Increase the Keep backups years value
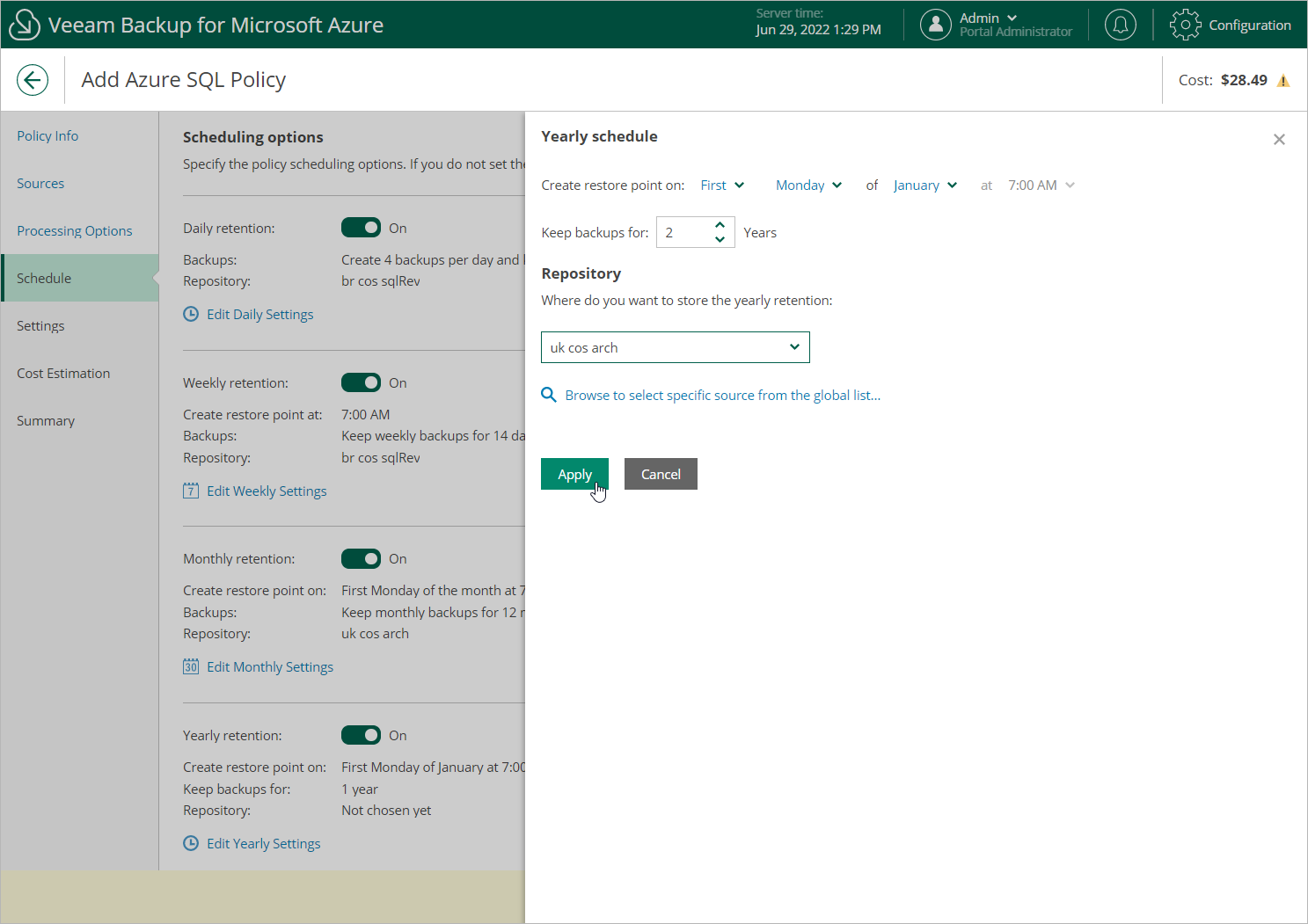1308x924 pixels. coord(720,225)
